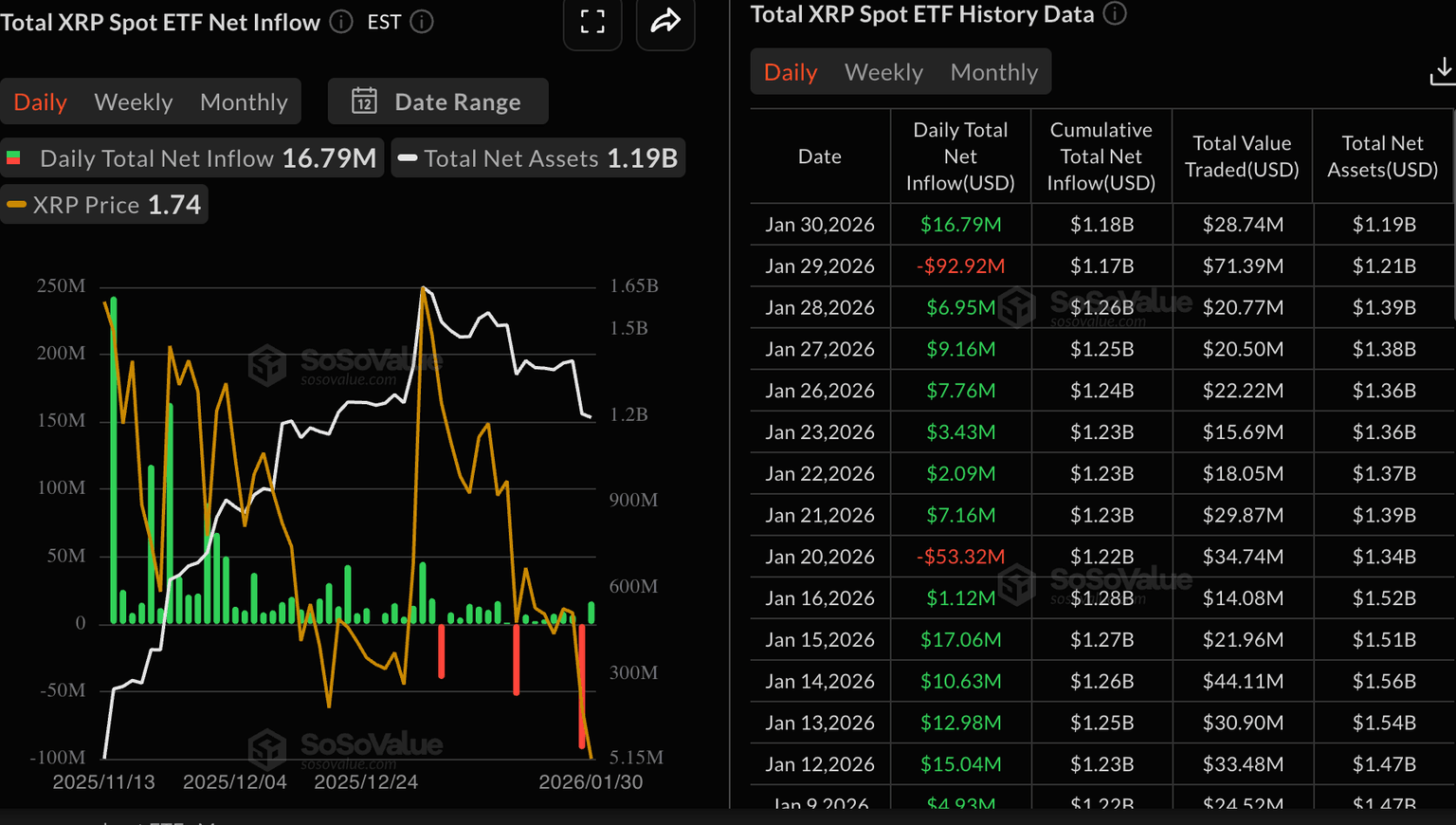Click the Jan 29,2026 table row date

tap(820, 266)
